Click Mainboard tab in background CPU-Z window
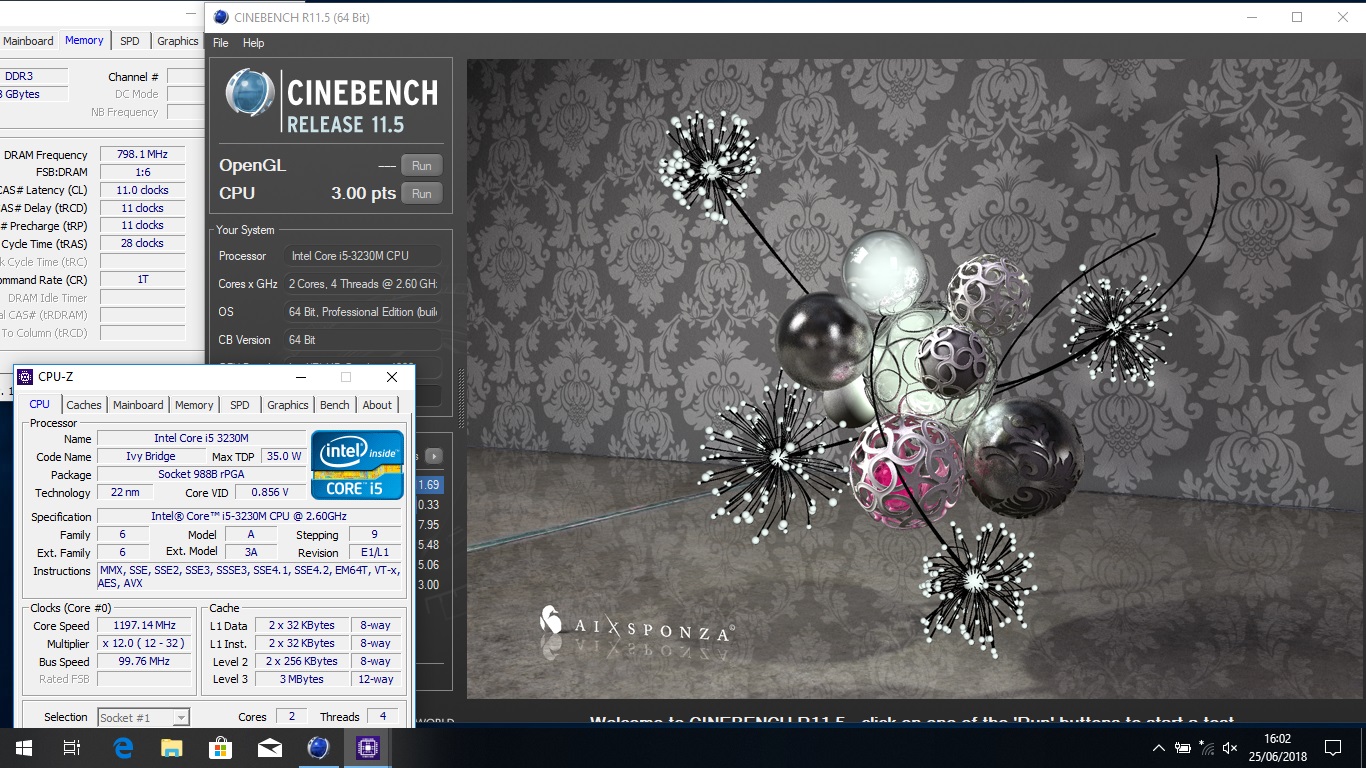1366x768 pixels. point(28,41)
